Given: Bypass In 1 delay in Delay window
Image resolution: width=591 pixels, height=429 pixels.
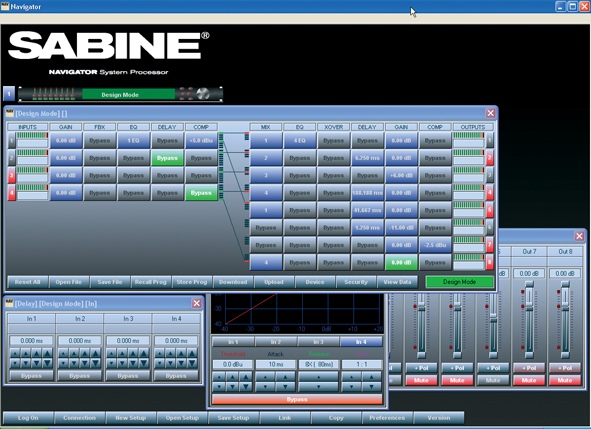Looking at the screenshot, I should [32, 376].
